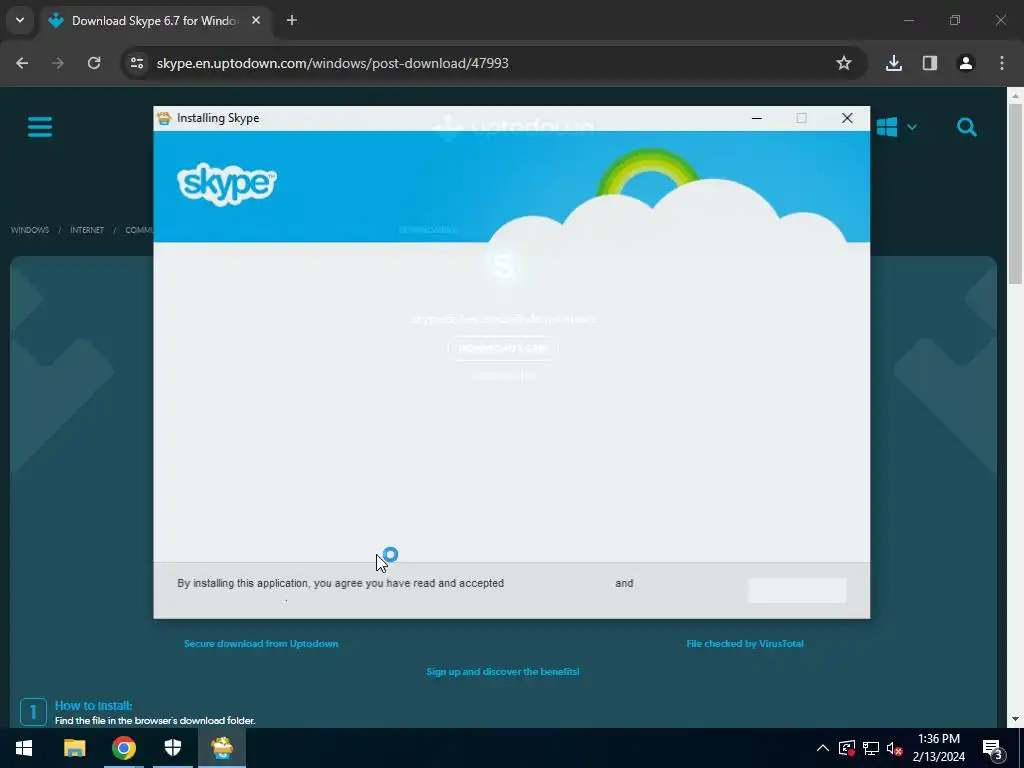Open File Explorer from taskbar
This screenshot has height=768, width=1024.
click(x=74, y=748)
